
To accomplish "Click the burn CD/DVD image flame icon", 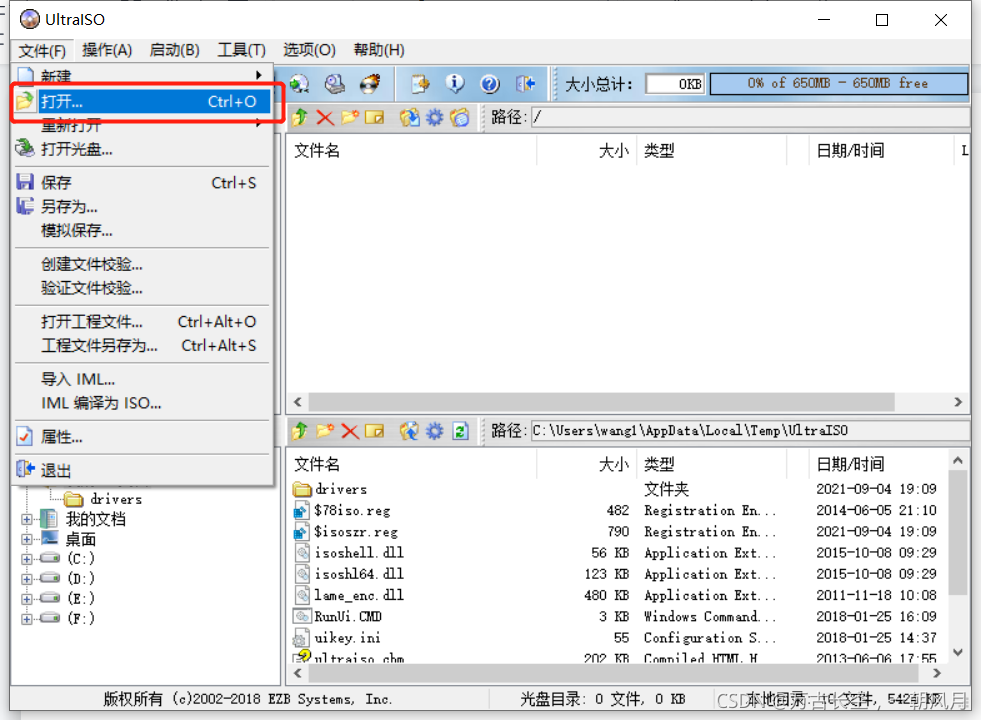I will tap(370, 84).
